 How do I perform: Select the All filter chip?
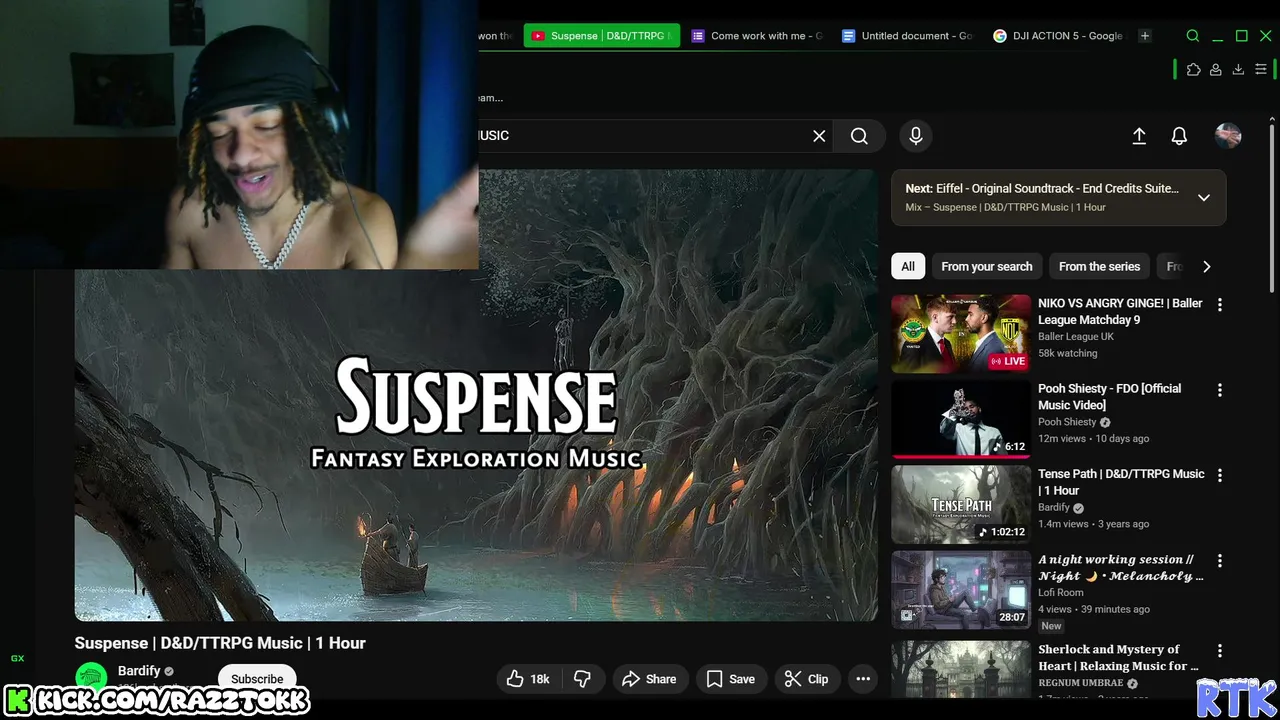point(908,266)
